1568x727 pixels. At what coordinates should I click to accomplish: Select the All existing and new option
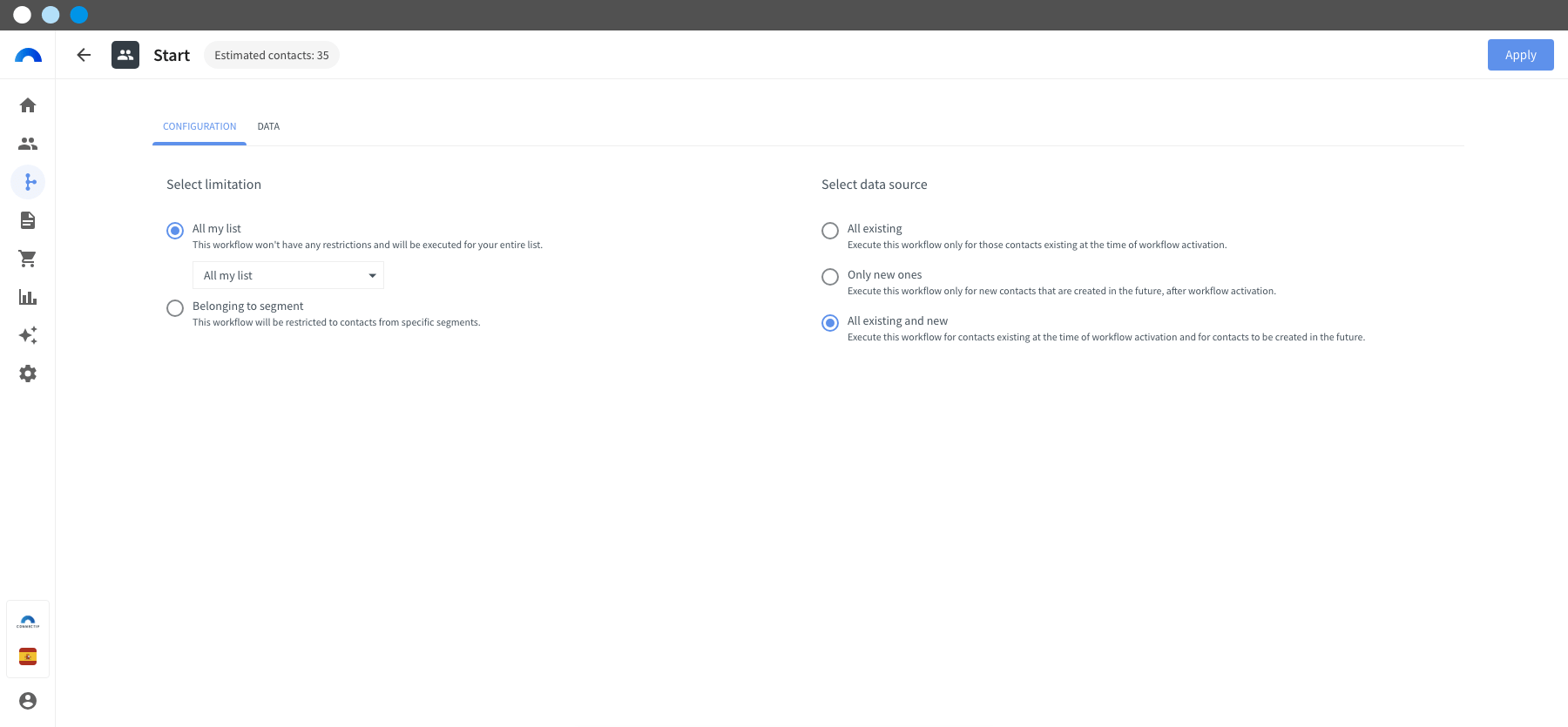(x=830, y=323)
